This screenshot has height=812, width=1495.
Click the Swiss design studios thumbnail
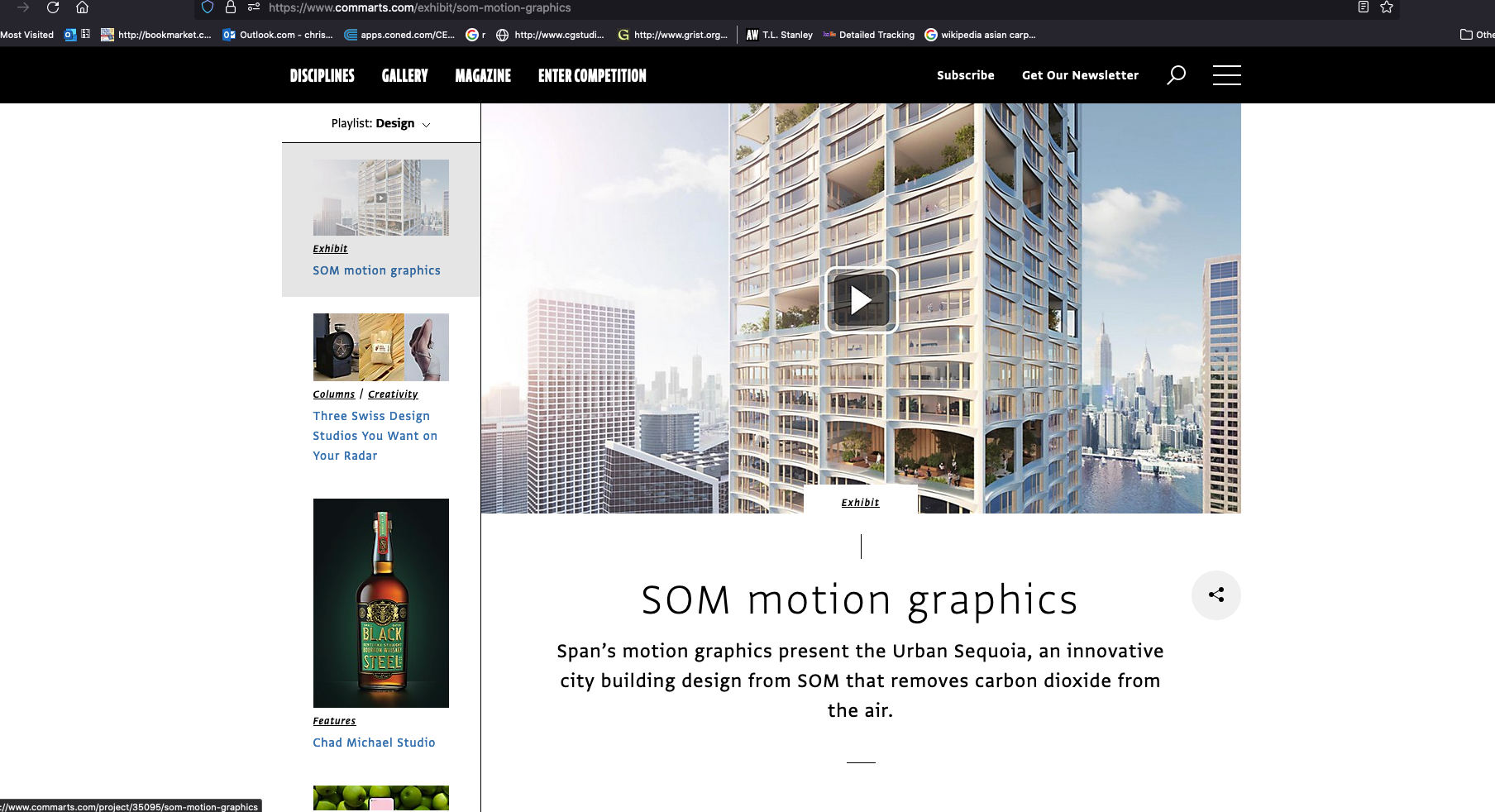pyautogui.click(x=381, y=347)
